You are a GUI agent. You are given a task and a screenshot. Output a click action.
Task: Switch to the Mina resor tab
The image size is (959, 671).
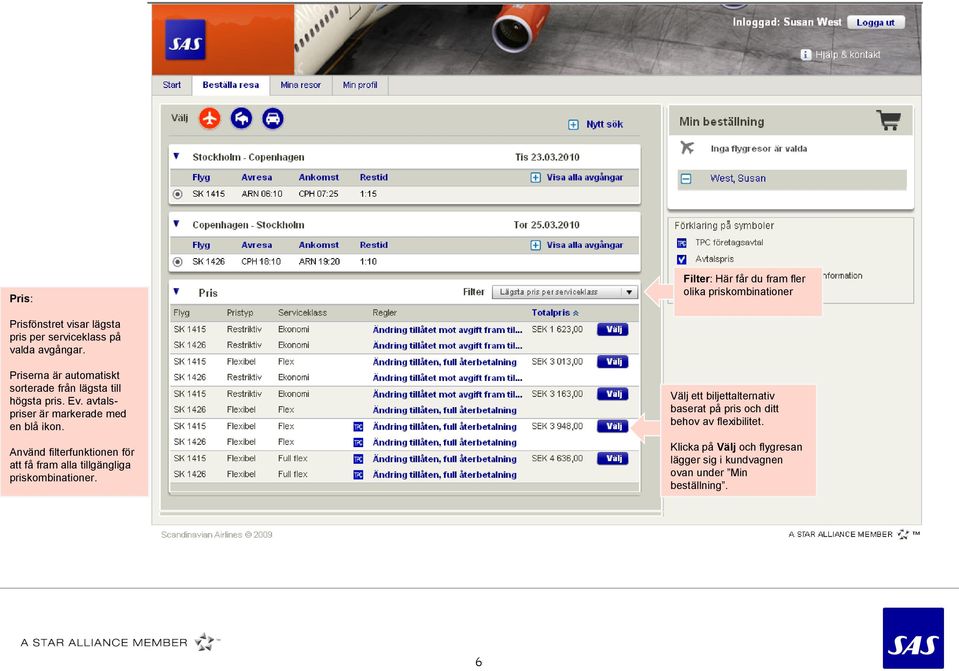[300, 85]
